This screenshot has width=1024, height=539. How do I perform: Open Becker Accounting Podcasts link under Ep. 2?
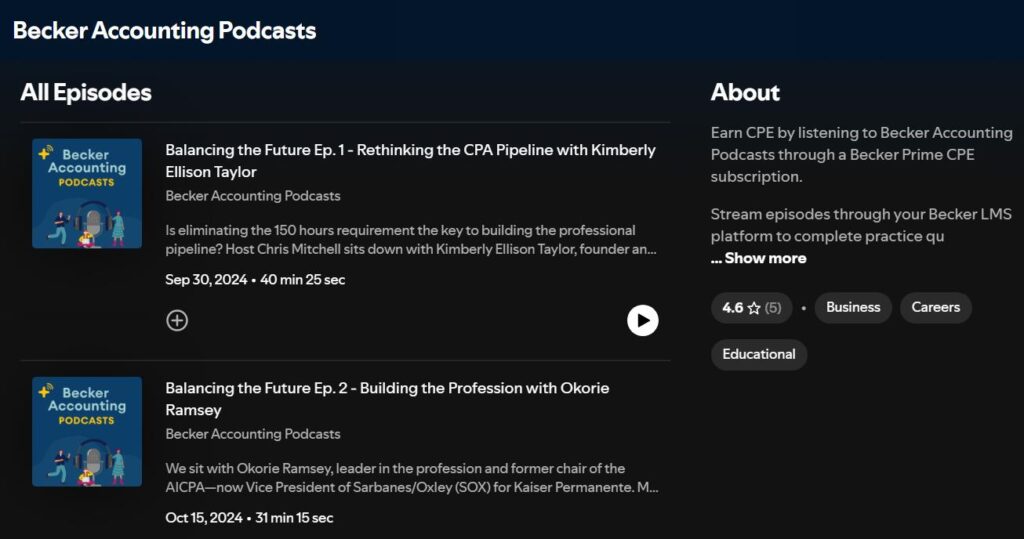click(x=253, y=434)
